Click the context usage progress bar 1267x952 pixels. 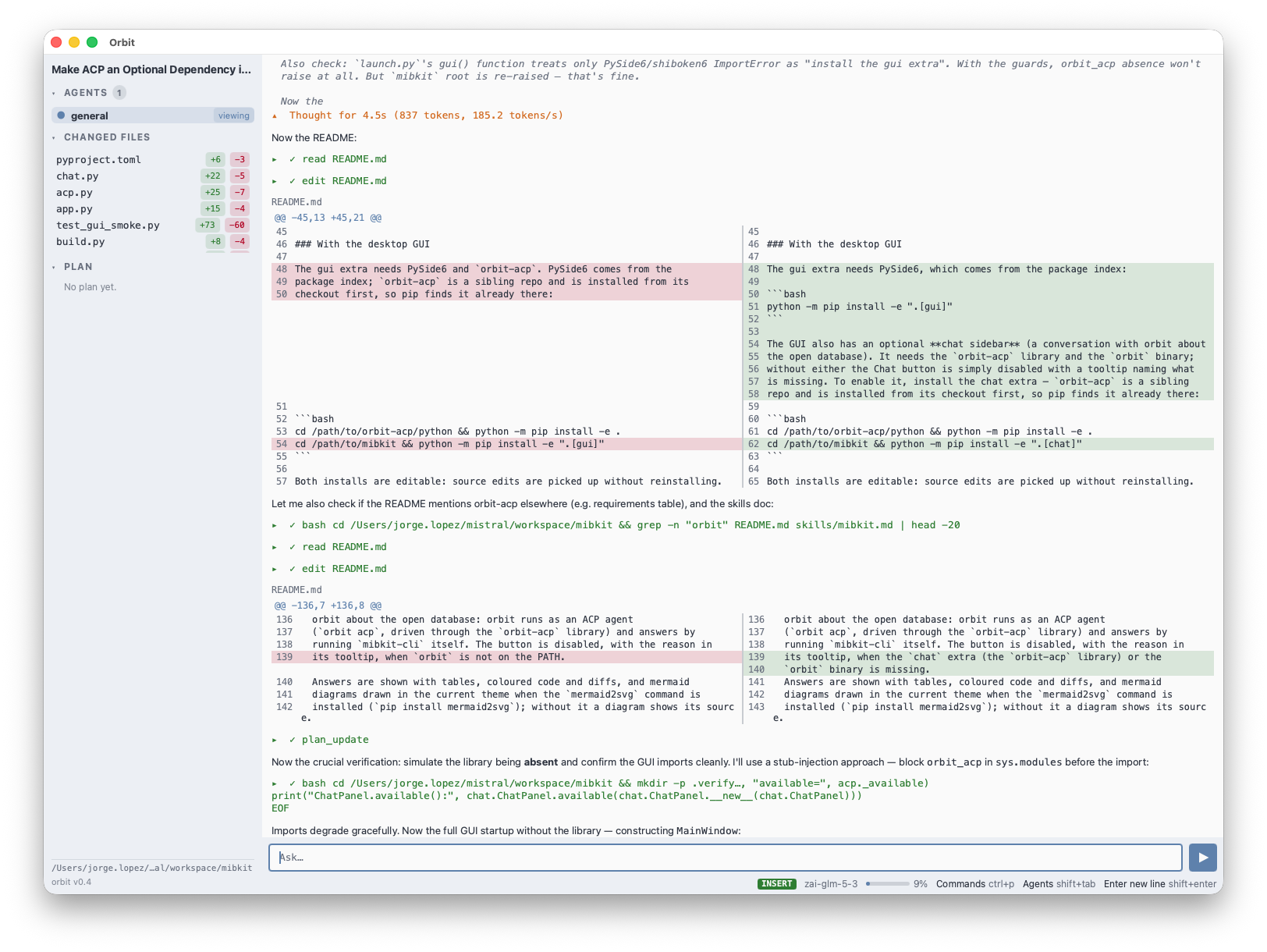888,884
